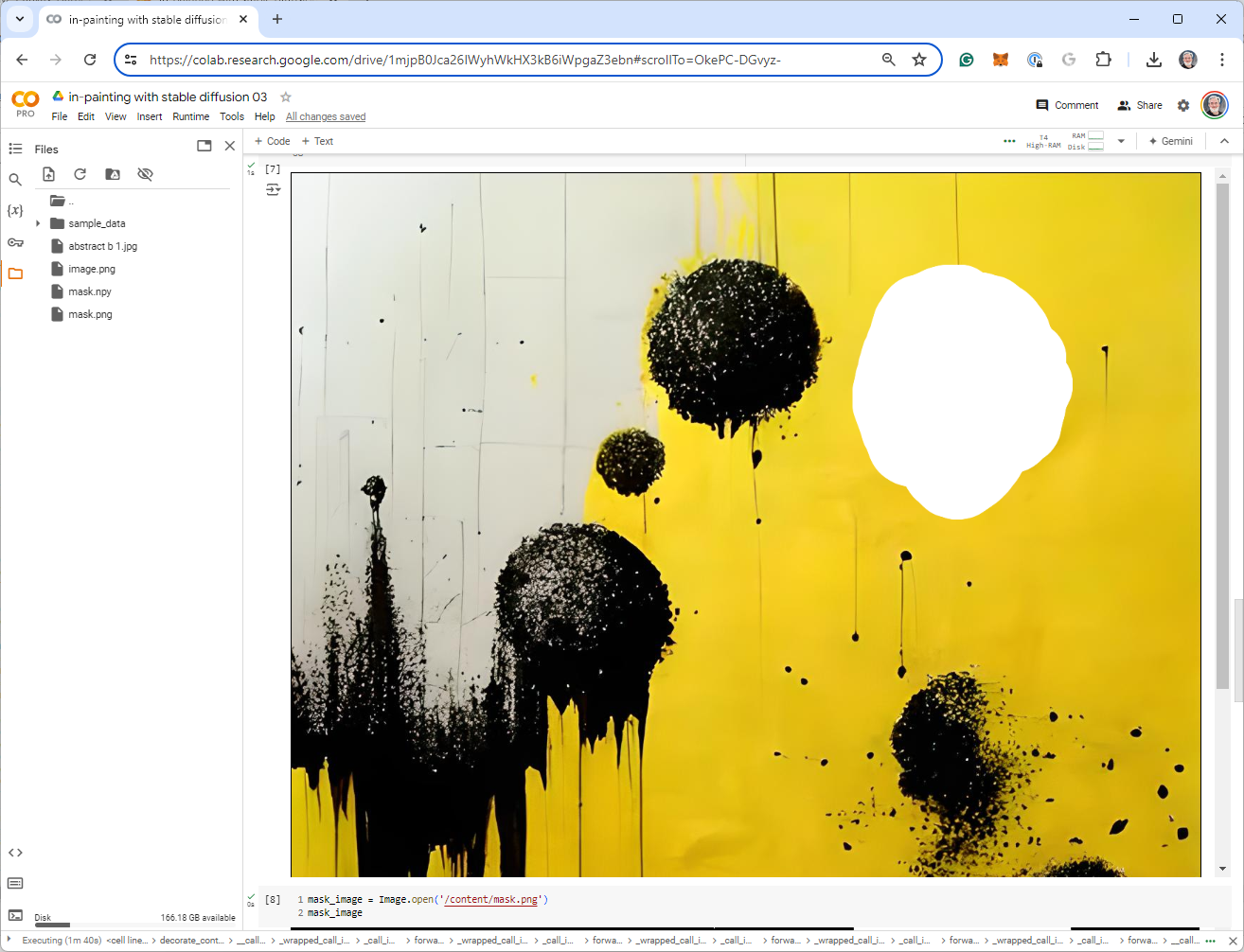Add a new Code cell
1244x952 pixels.
pos(273,141)
